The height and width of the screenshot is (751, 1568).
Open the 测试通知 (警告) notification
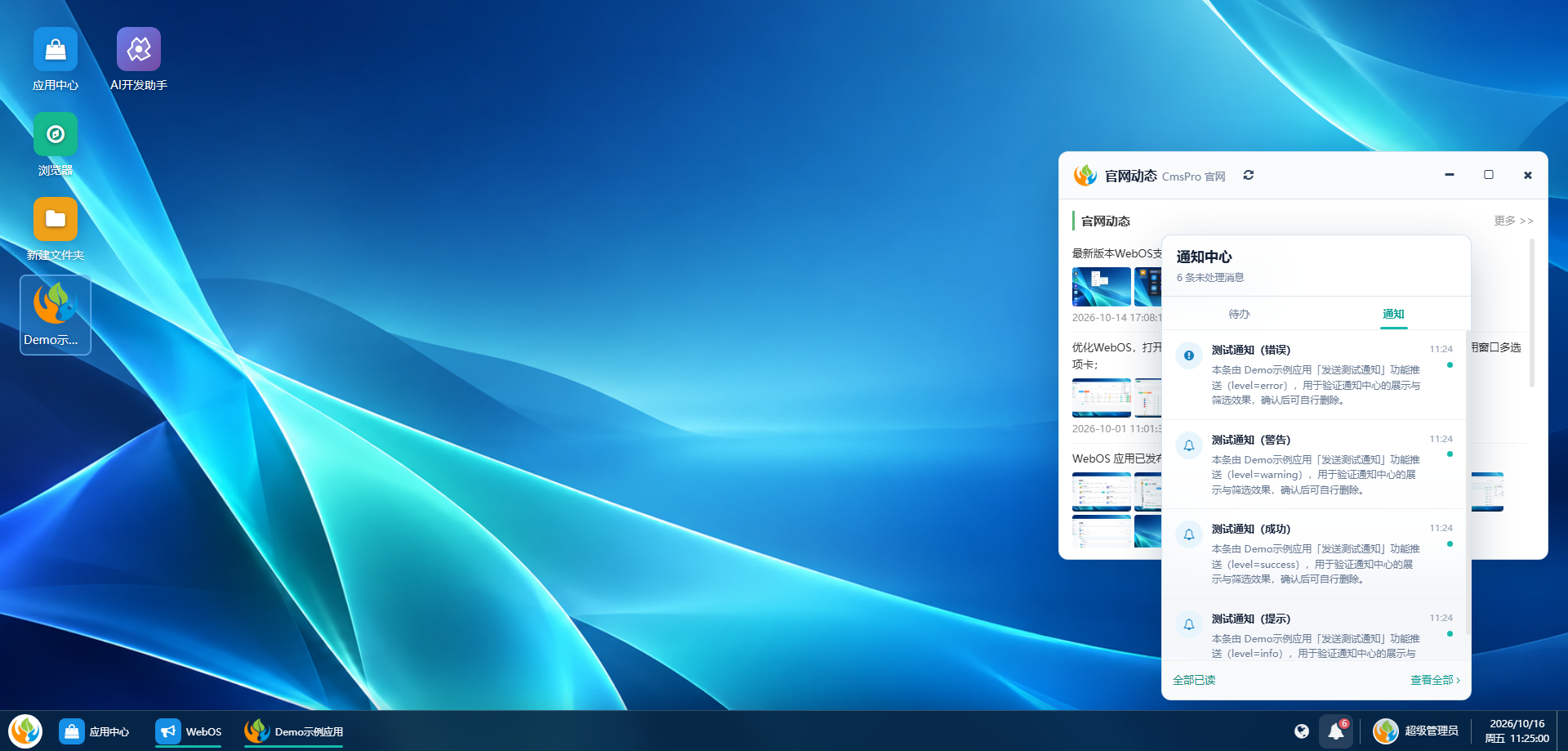click(x=1315, y=465)
